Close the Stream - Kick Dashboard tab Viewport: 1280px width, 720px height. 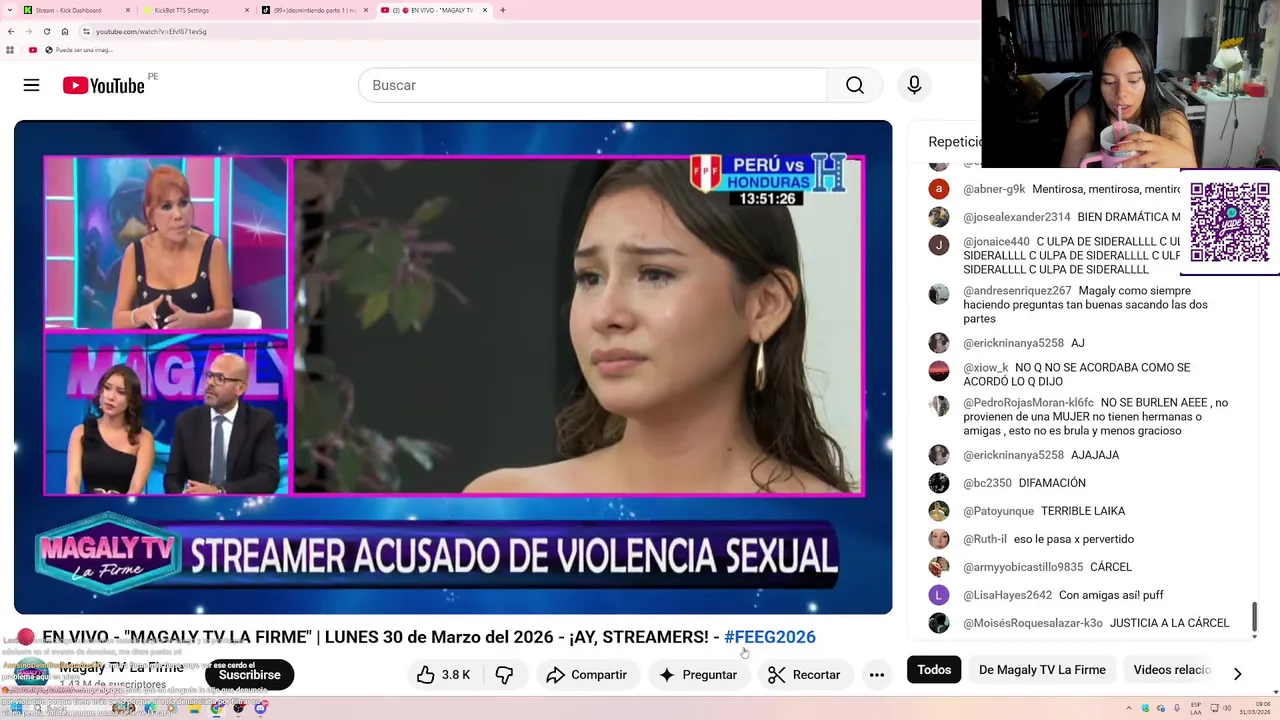128,10
